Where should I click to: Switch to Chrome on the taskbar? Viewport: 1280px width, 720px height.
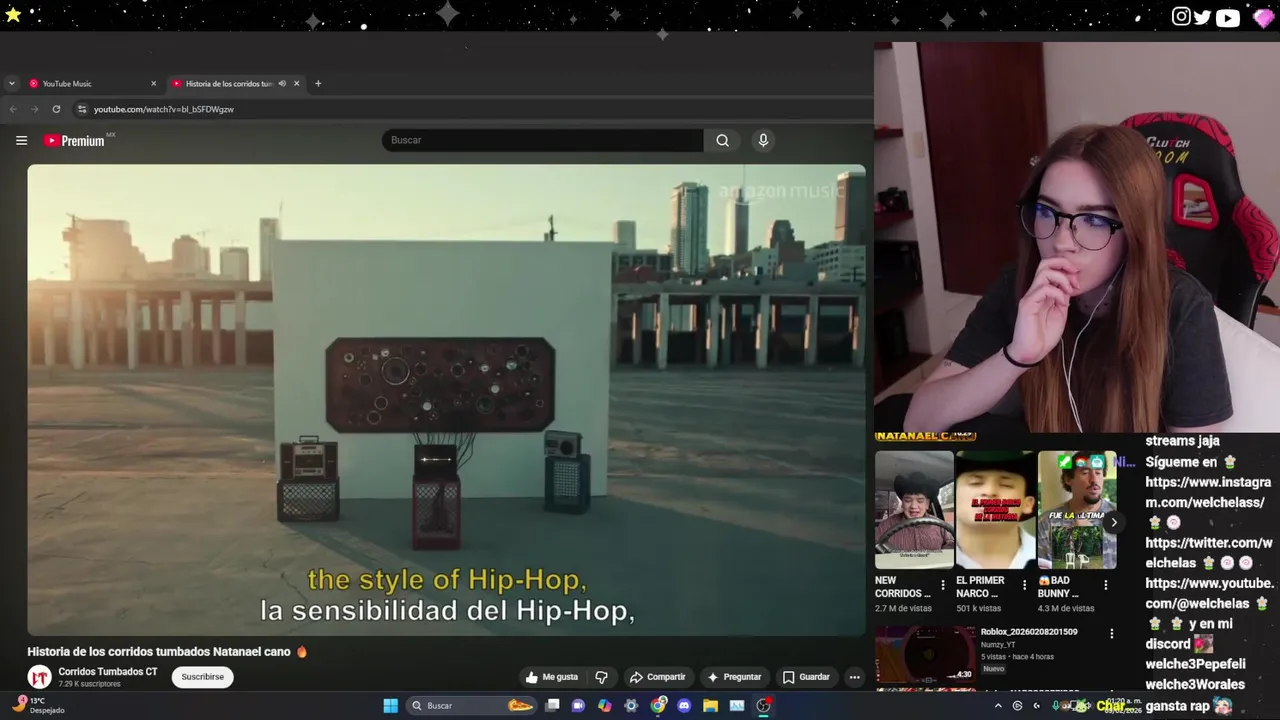pyautogui.click(x=657, y=705)
